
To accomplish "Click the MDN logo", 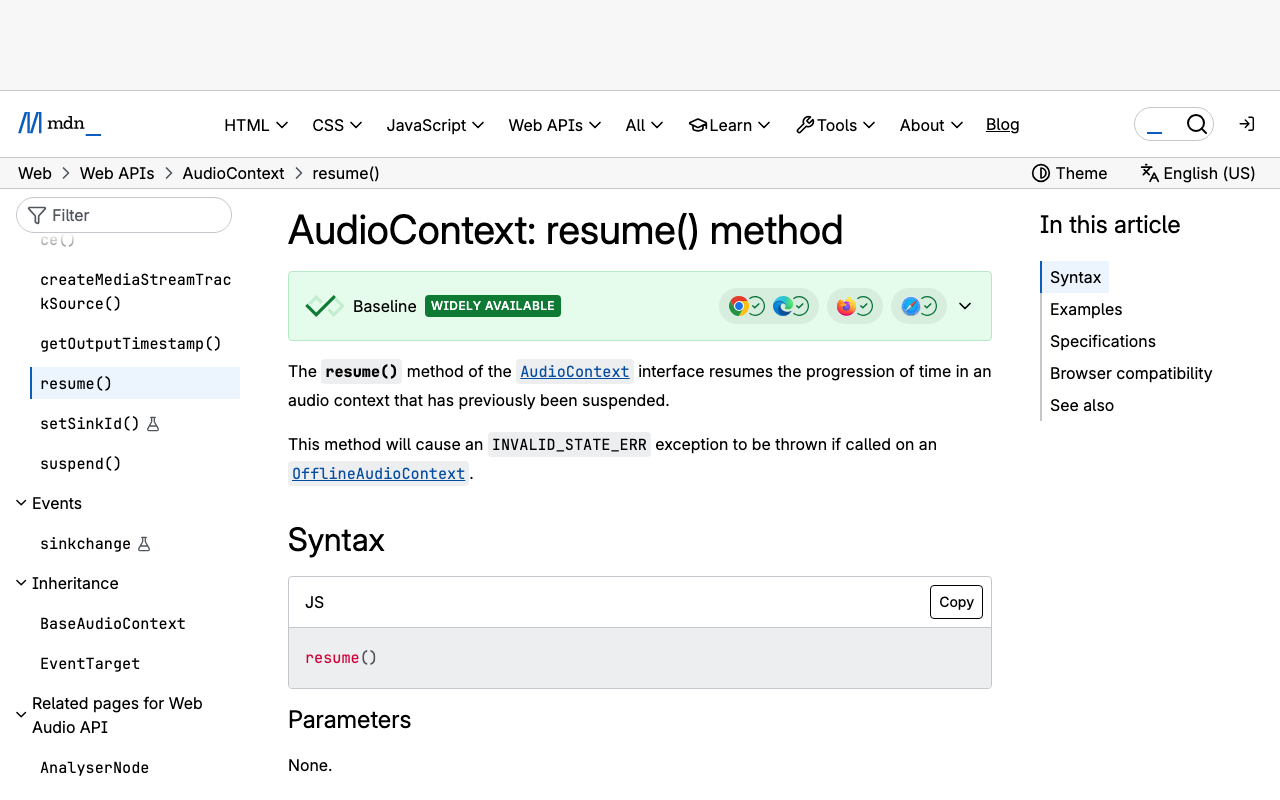I will pyautogui.click(x=60, y=124).
